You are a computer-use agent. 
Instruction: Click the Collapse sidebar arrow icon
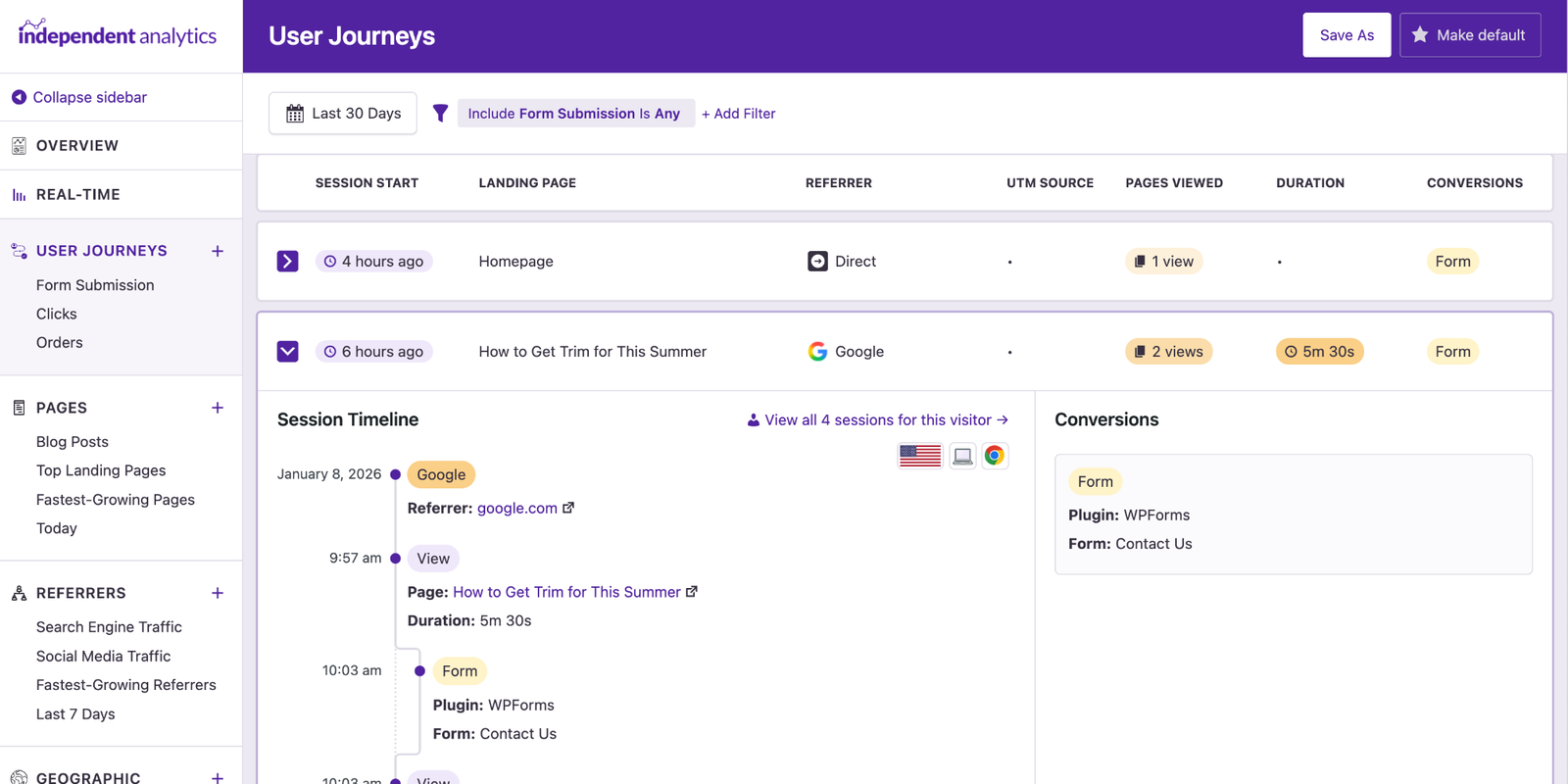point(19,97)
